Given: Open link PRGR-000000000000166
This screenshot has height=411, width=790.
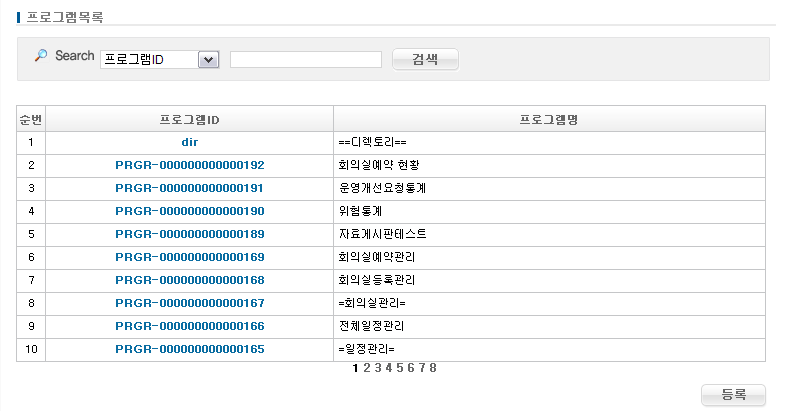Looking at the screenshot, I should tap(189, 326).
